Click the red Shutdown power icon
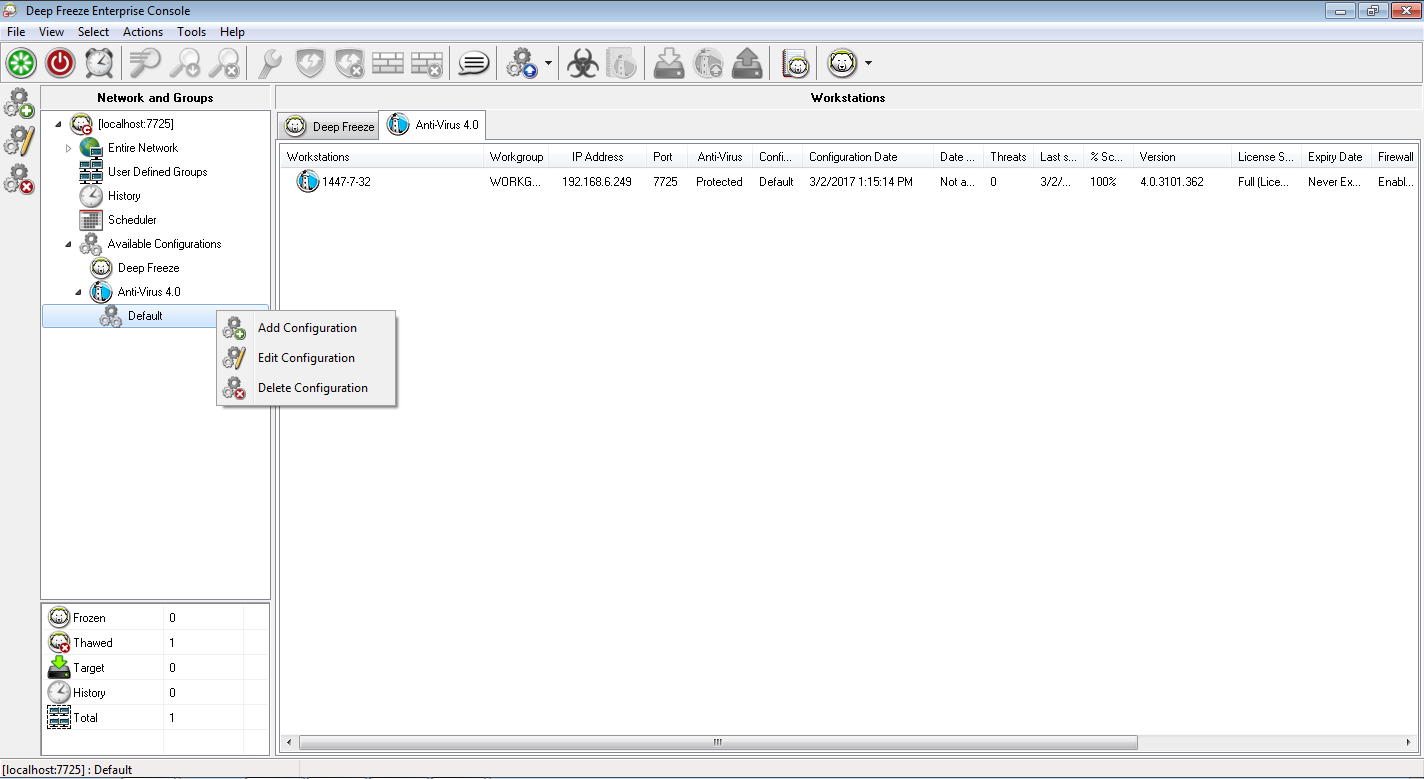The image size is (1424, 779). [x=60, y=63]
